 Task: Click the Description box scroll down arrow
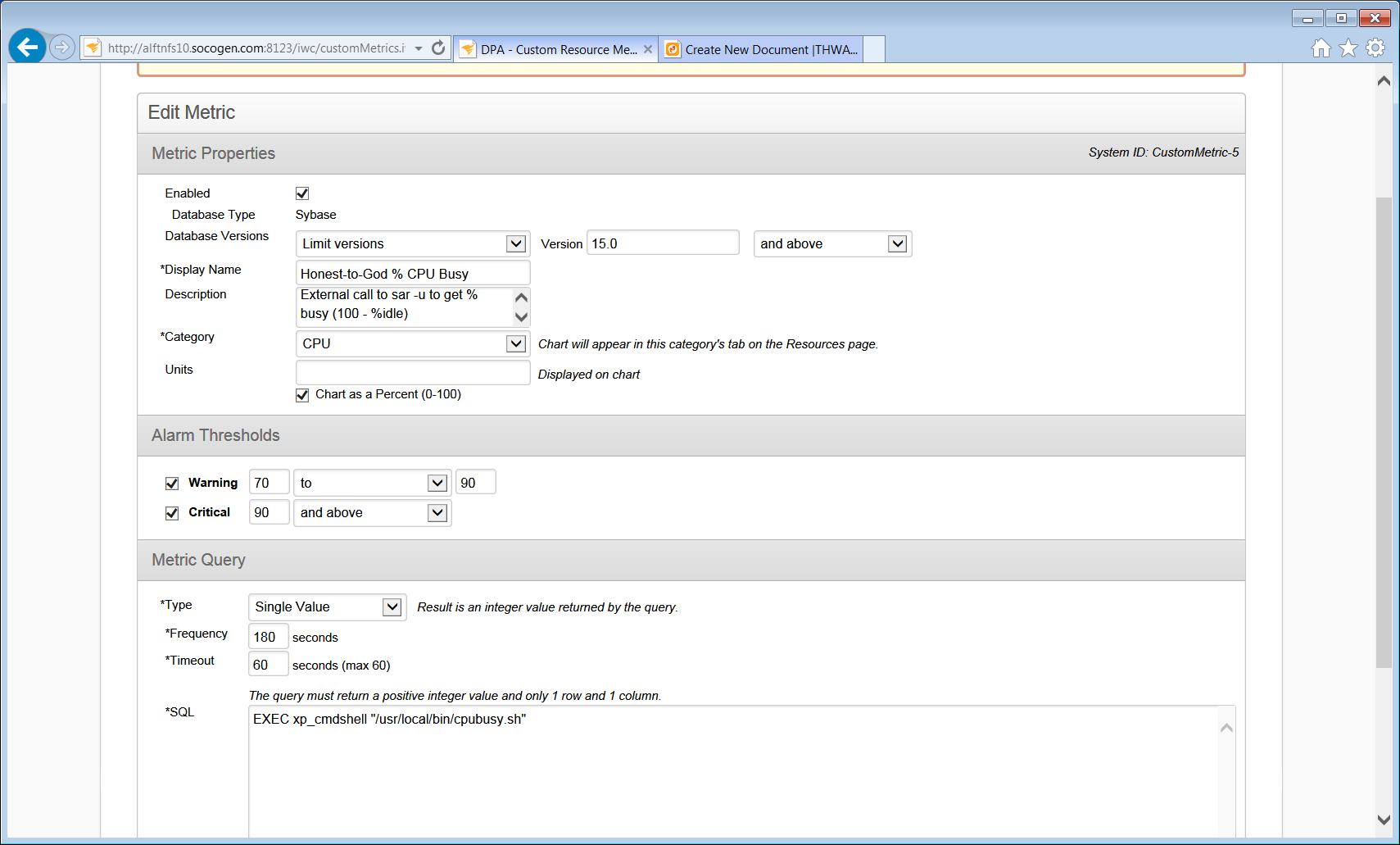coord(521,317)
